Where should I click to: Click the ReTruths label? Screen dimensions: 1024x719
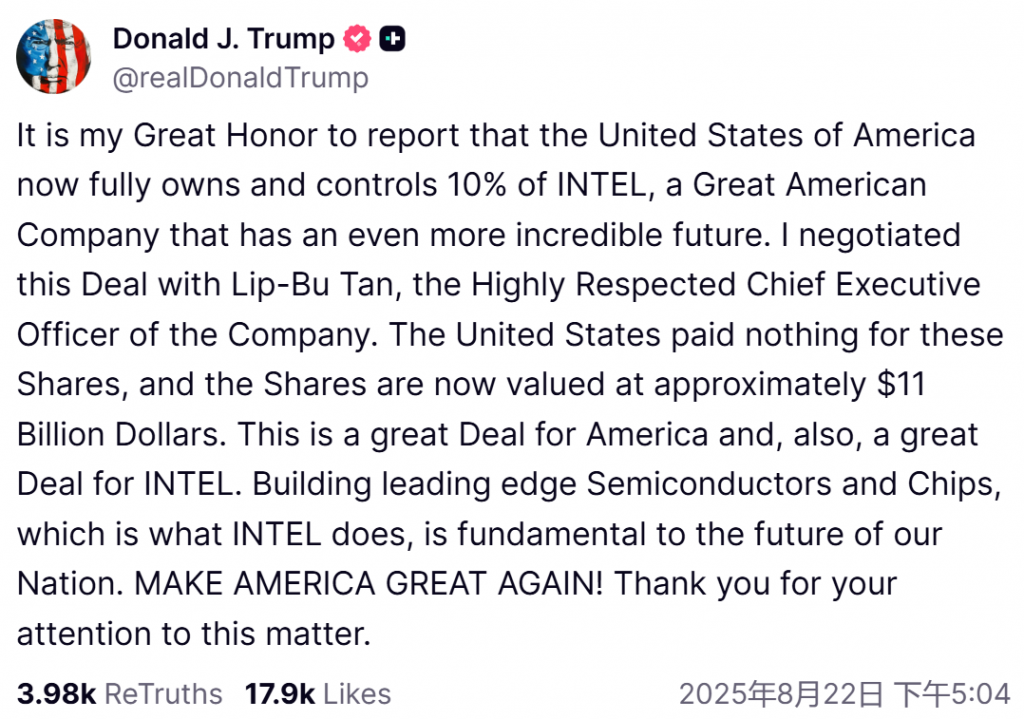click(163, 694)
